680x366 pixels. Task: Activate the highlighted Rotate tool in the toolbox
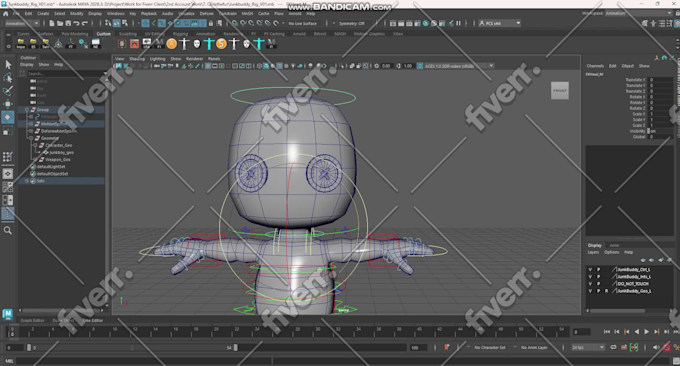tap(8, 117)
